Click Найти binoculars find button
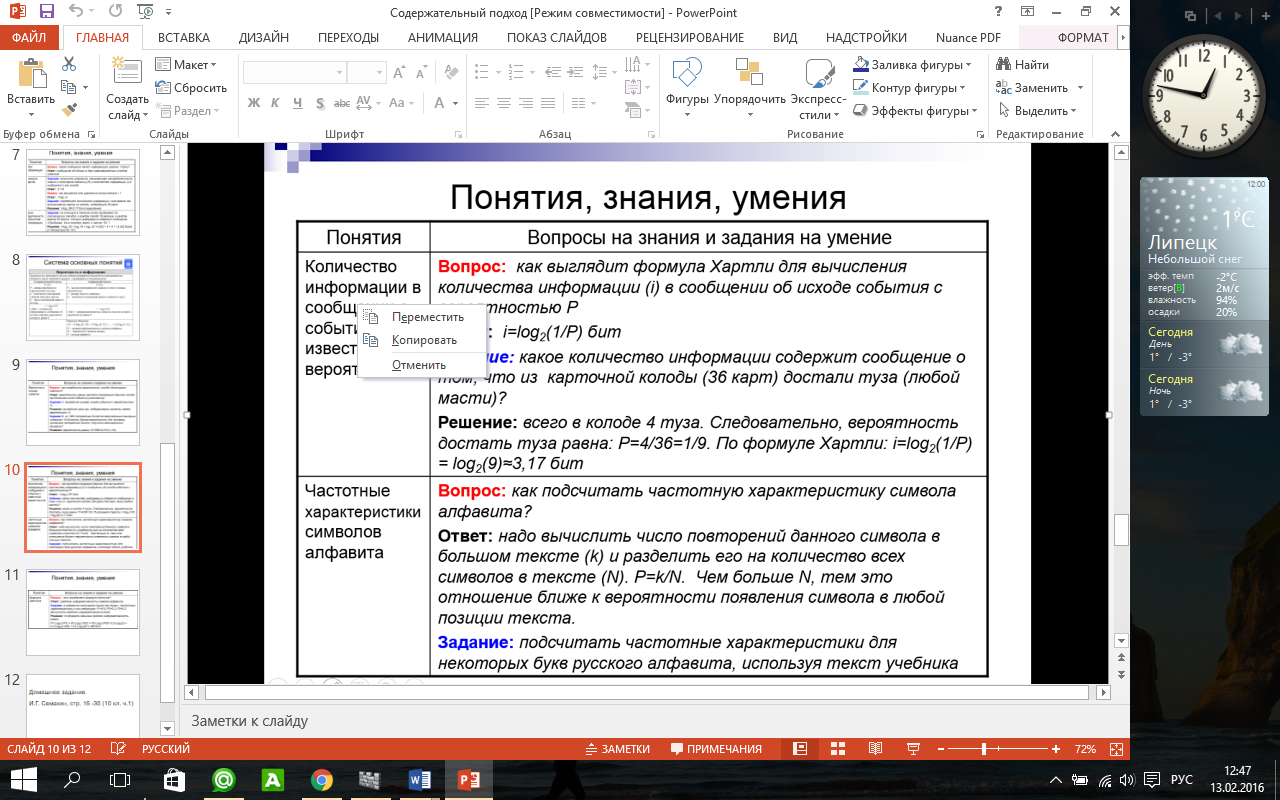The image size is (1280, 800). tap(1021, 64)
